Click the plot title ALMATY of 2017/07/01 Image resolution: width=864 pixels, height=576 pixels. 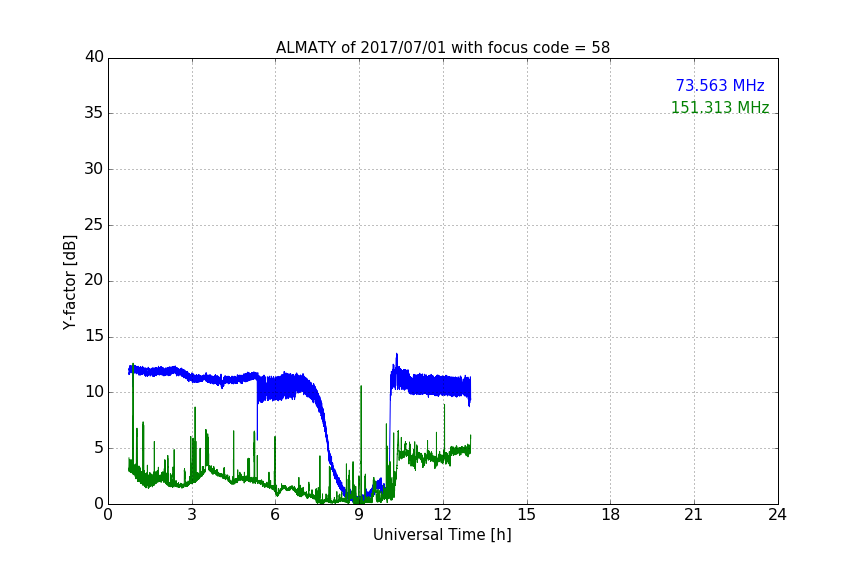(x=443, y=48)
